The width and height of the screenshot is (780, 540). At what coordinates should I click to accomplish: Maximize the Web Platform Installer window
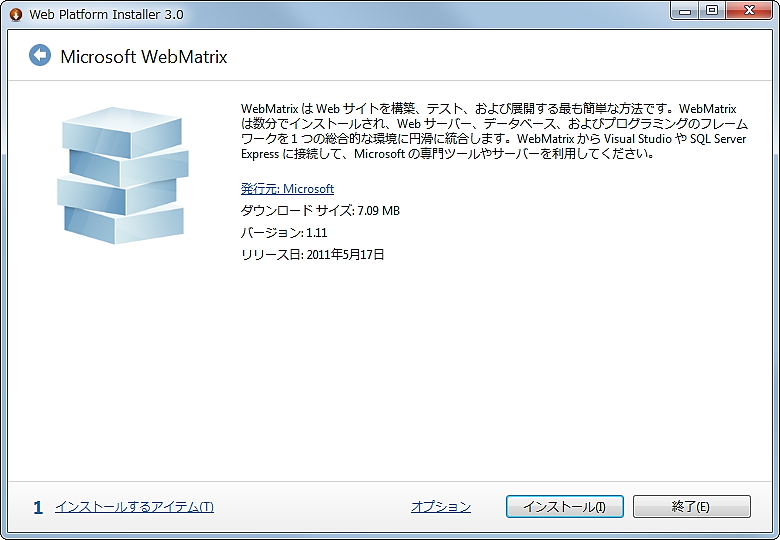point(712,10)
